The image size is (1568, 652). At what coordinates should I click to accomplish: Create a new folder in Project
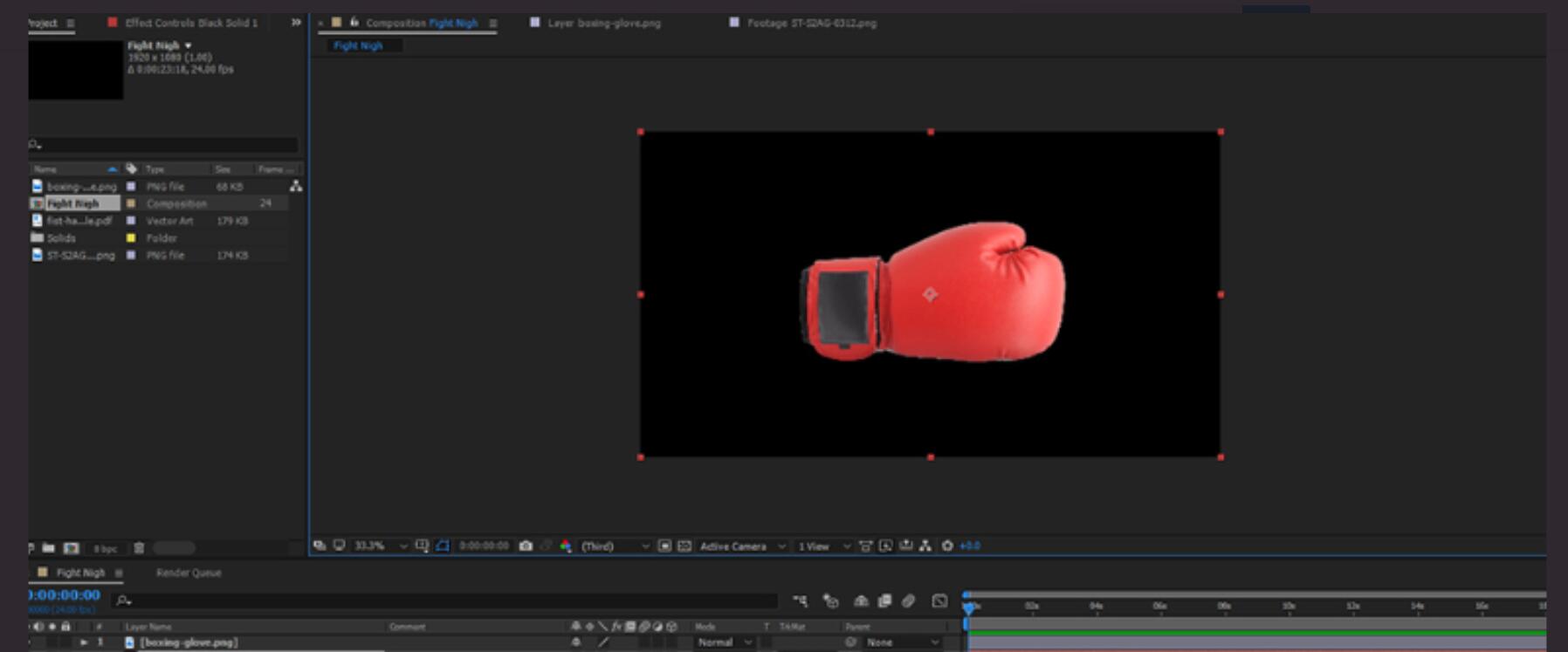49,548
